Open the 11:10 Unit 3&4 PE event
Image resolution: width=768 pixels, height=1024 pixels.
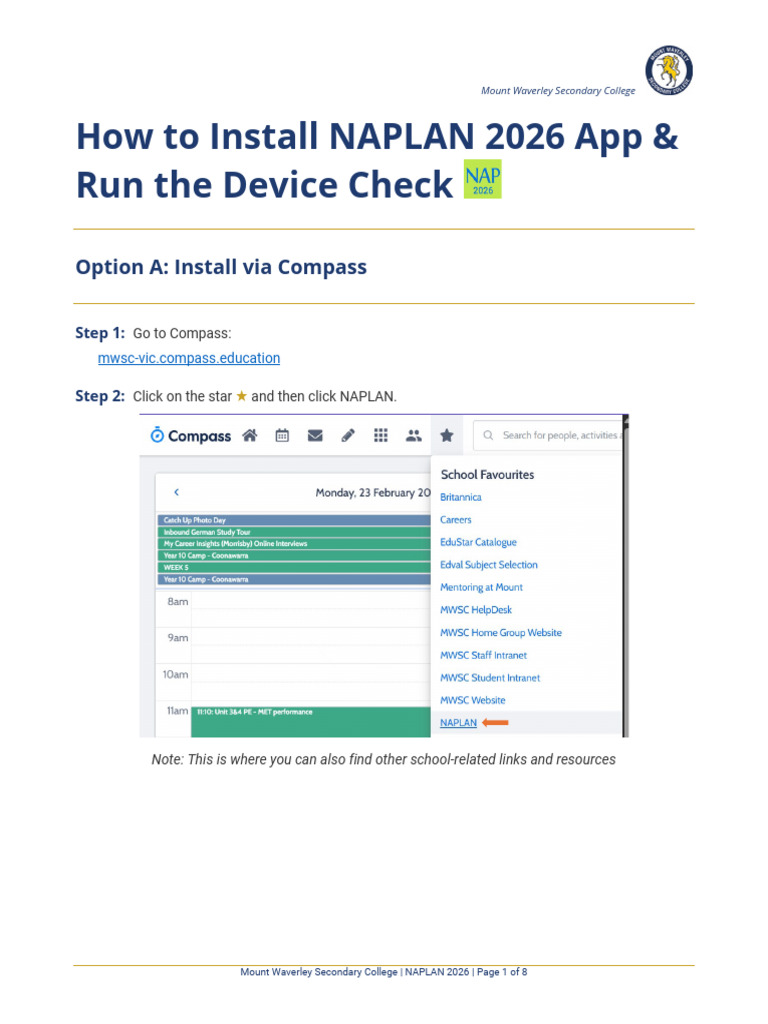(311, 722)
